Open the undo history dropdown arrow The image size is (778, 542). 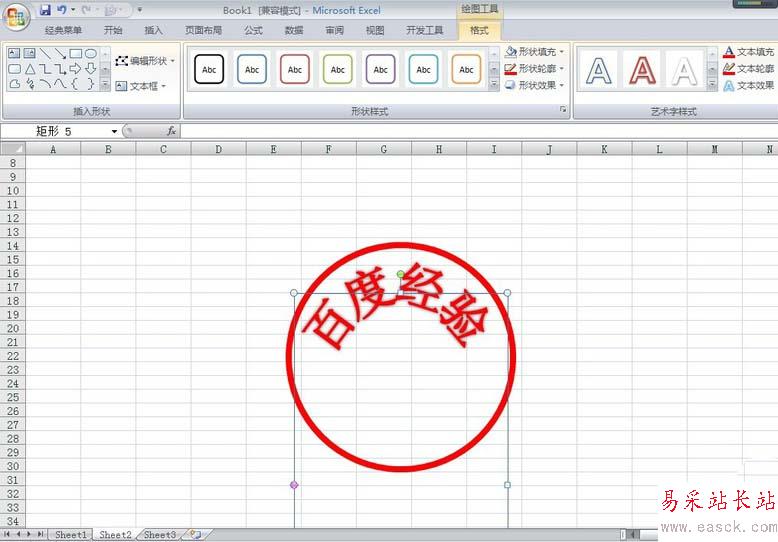coord(73,9)
